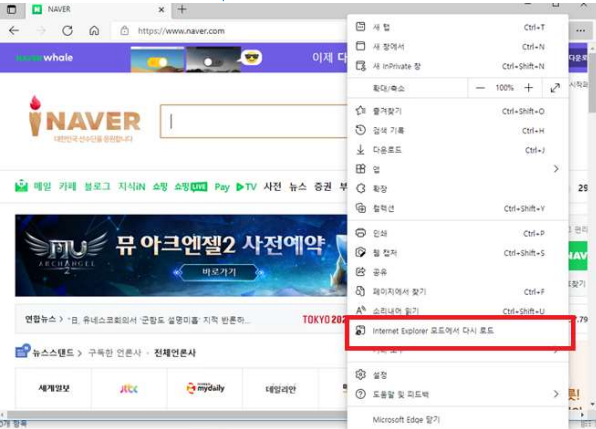
Task: Click the 뉴스스탠드 icon
Action: pos(23,351)
